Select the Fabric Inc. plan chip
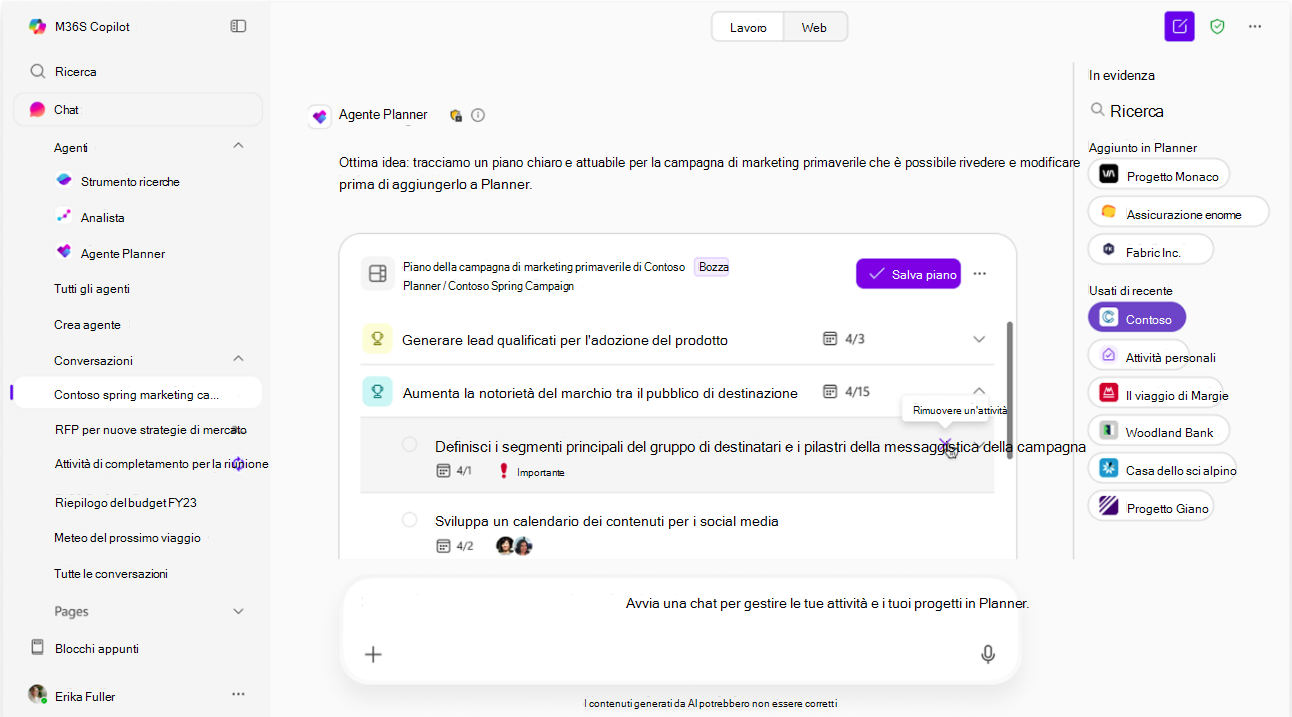Viewport: 1292px width, 717px height. [x=1151, y=249]
